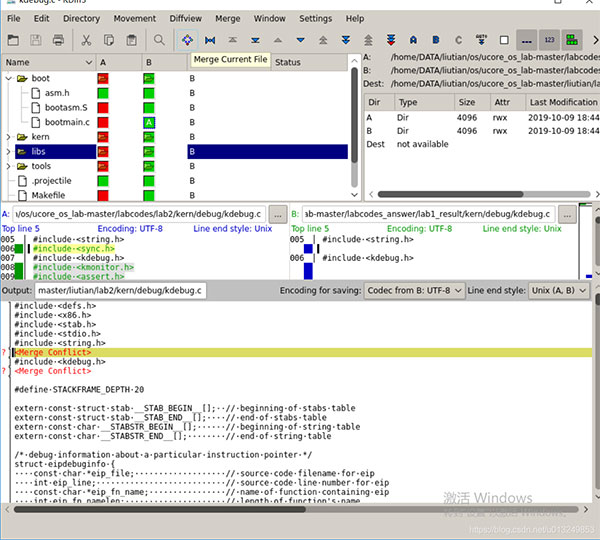Open search with the magnifier icon
The width and height of the screenshot is (600, 540).
pos(159,40)
